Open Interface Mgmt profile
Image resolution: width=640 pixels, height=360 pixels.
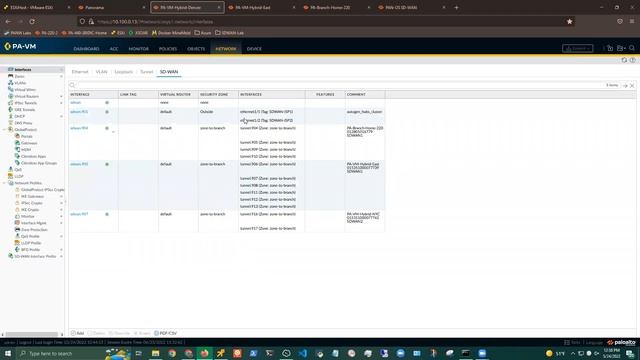tap(33, 223)
